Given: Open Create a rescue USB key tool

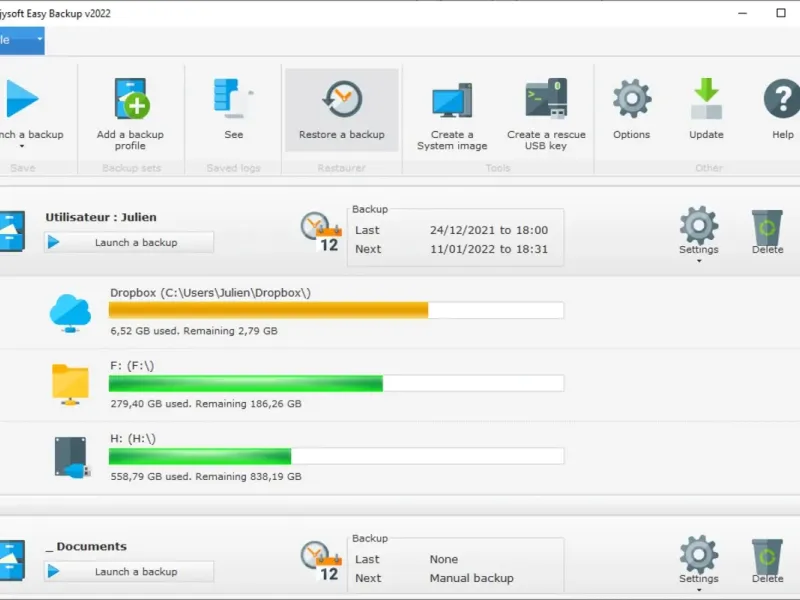Looking at the screenshot, I should (x=546, y=114).
